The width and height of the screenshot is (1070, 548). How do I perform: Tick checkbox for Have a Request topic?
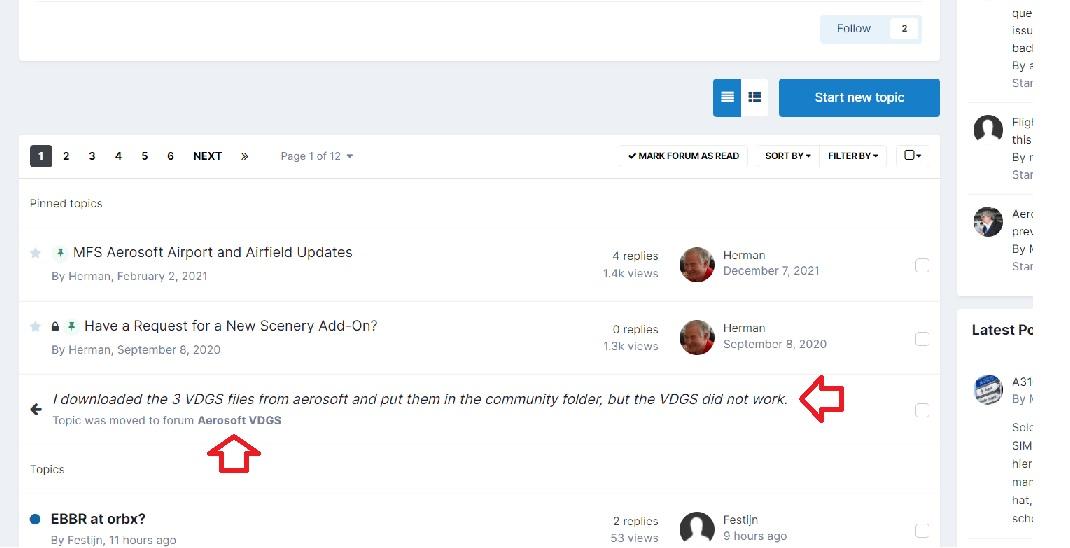(922, 339)
